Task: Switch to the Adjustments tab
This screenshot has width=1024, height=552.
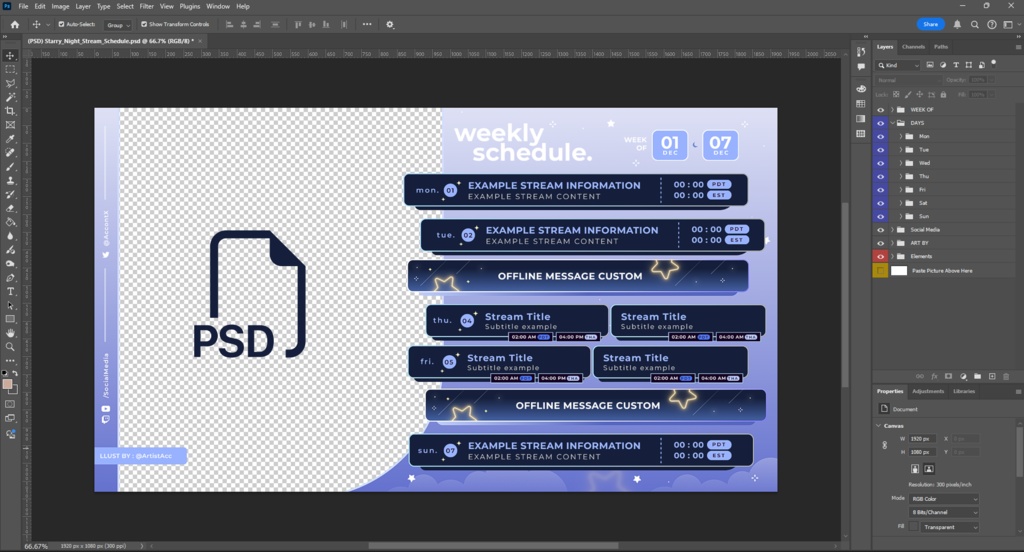Action: click(927, 391)
